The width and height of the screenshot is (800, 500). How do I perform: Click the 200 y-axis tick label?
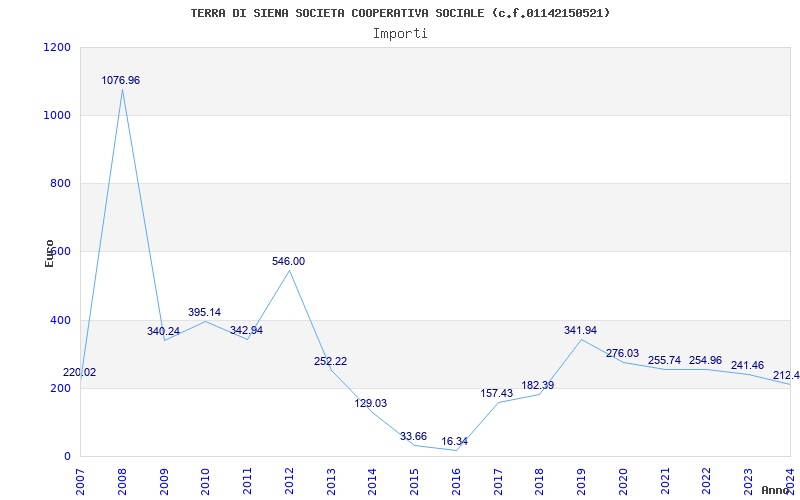60,388
